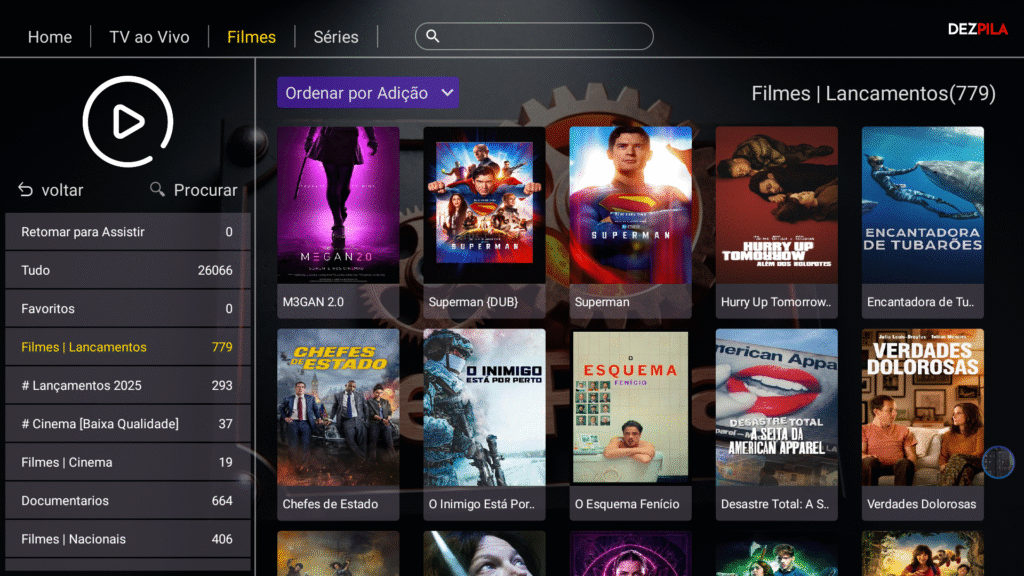Select the Encantadora de Tubarões movie

[x=923, y=222]
